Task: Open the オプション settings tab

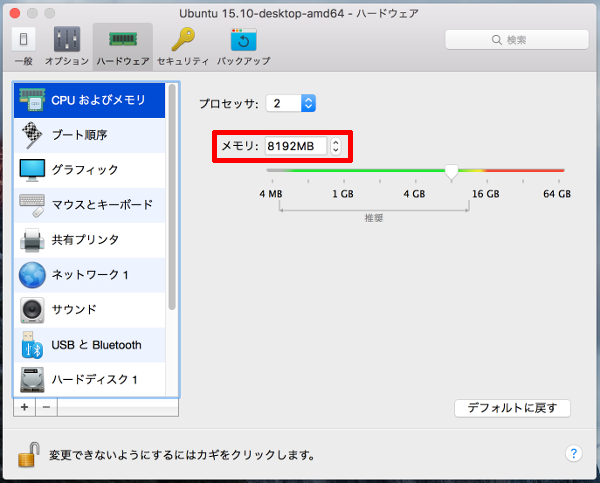Action: (67, 46)
